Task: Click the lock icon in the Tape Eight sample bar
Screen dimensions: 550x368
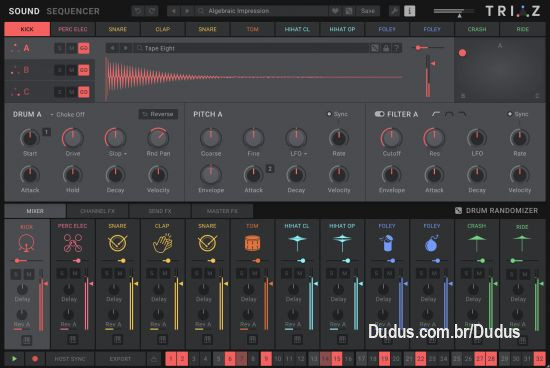Action: [x=386, y=48]
